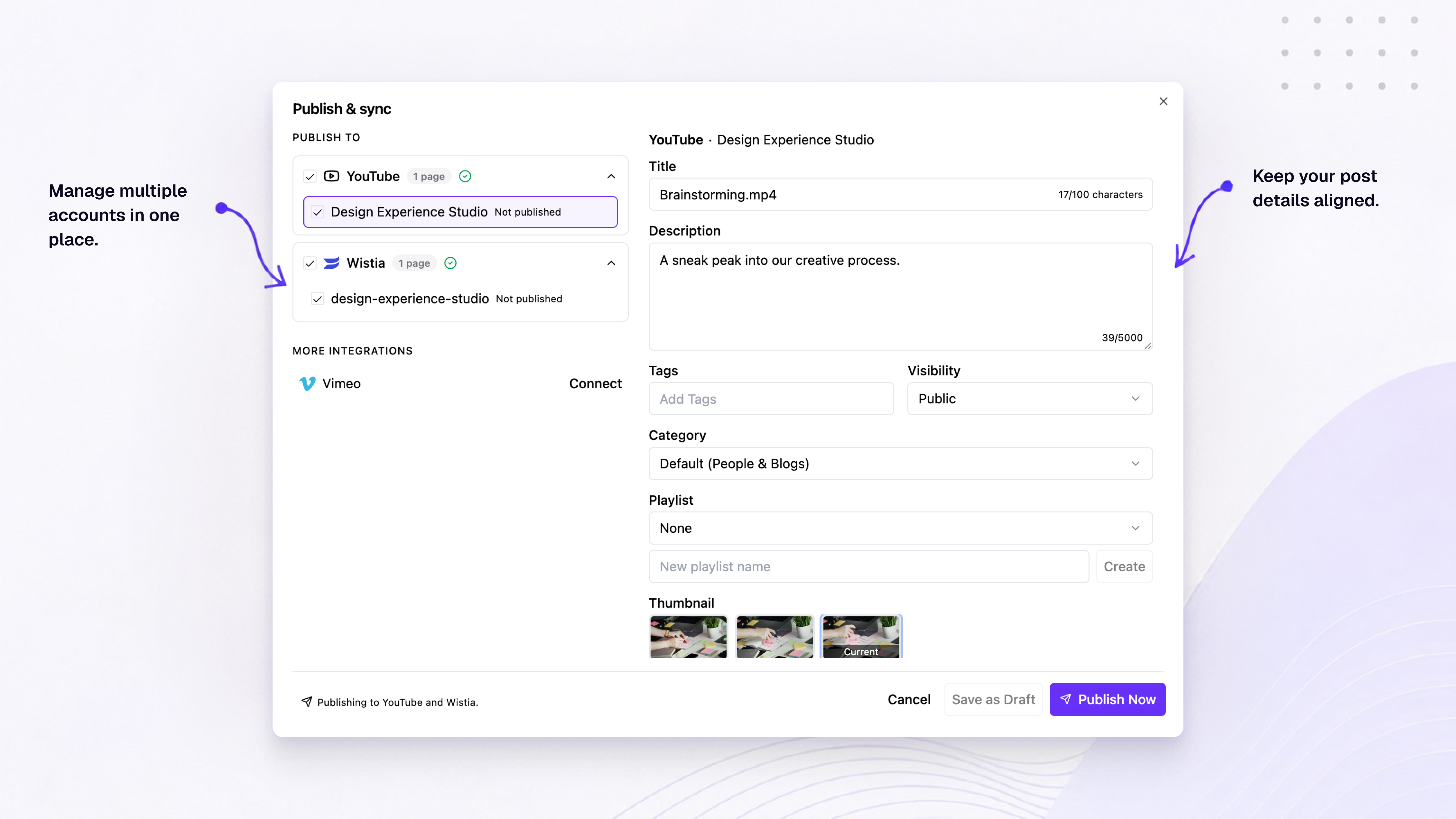Screen dimensions: 1456x819
Task: Click the Description resize handle corner
Action: pyautogui.click(x=1148, y=346)
